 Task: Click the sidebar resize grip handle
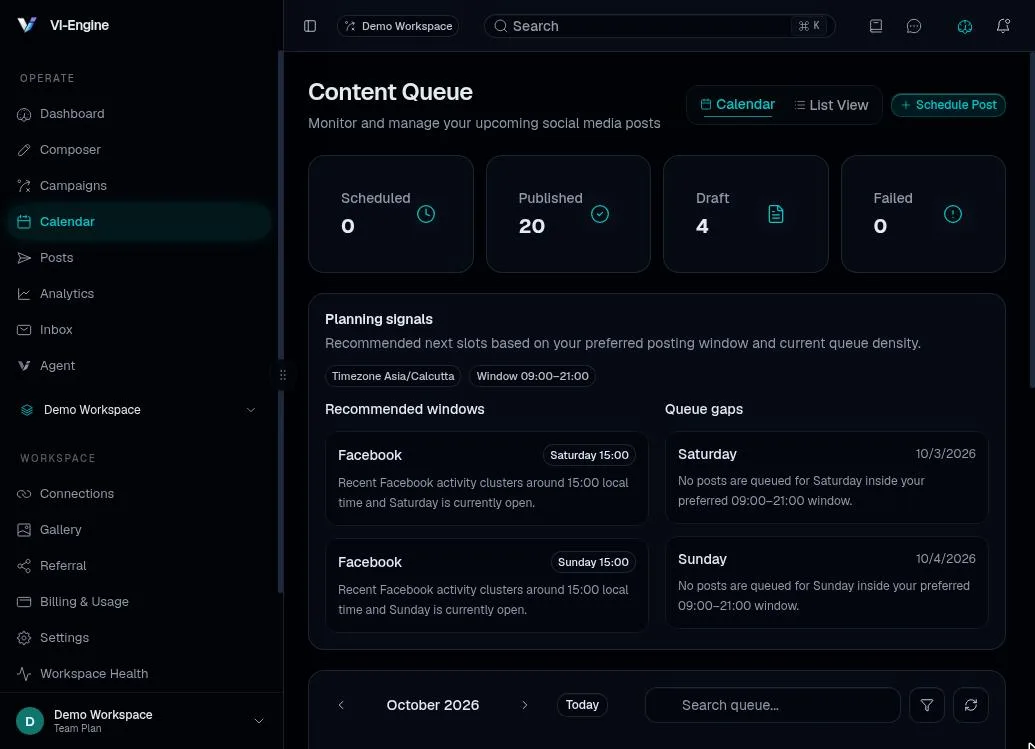283,375
